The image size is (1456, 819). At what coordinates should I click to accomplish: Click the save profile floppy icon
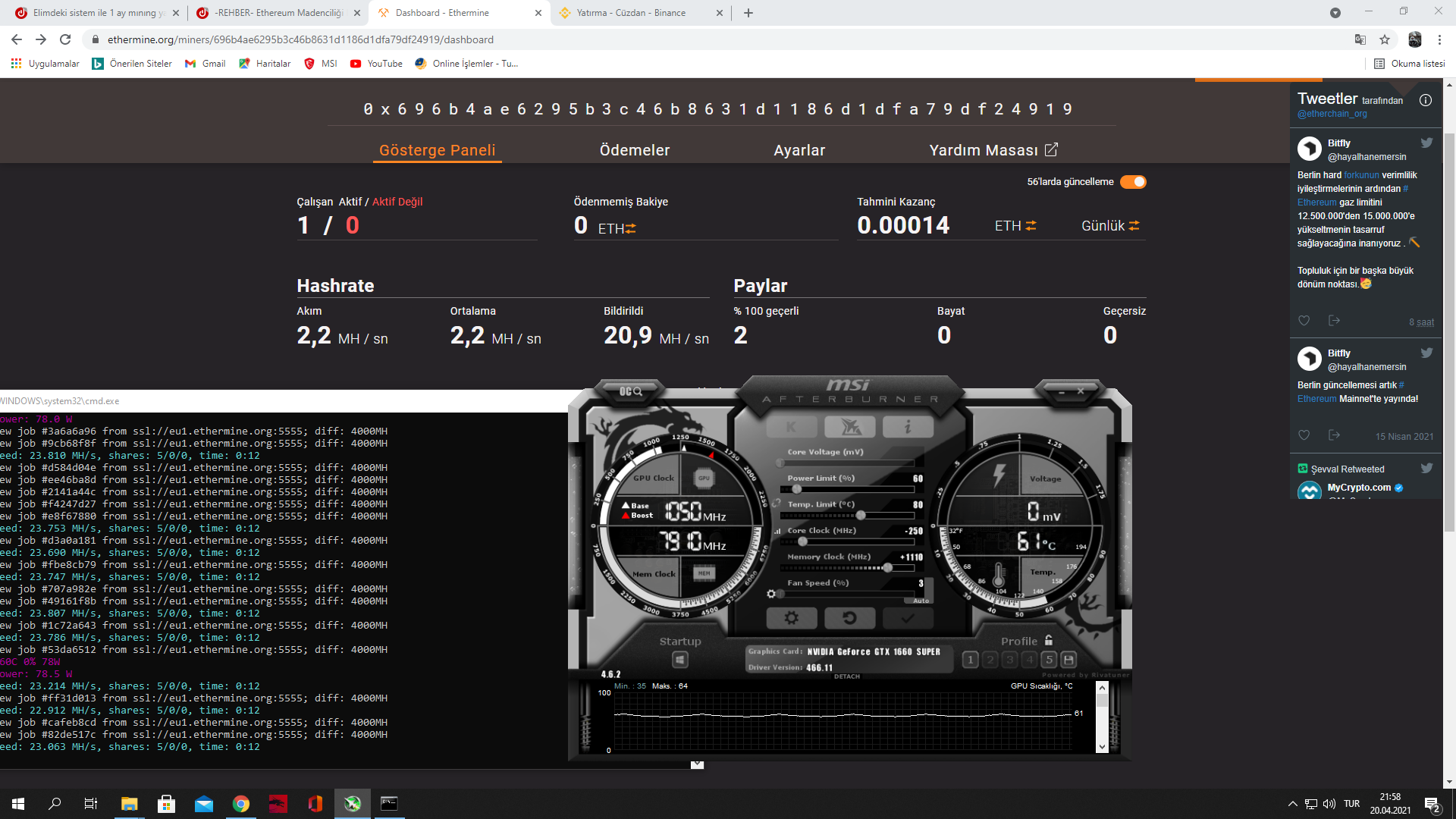click(1068, 660)
